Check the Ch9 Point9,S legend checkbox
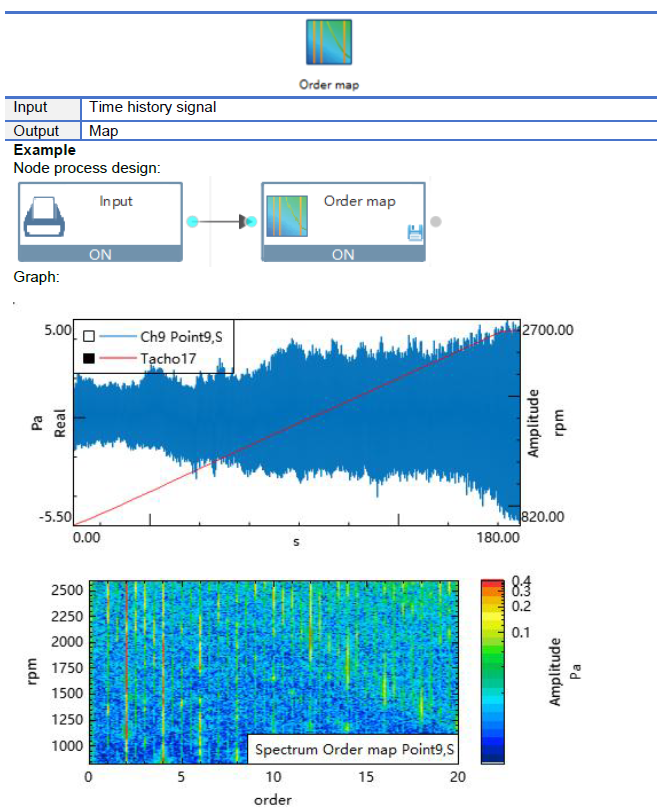 (89, 336)
